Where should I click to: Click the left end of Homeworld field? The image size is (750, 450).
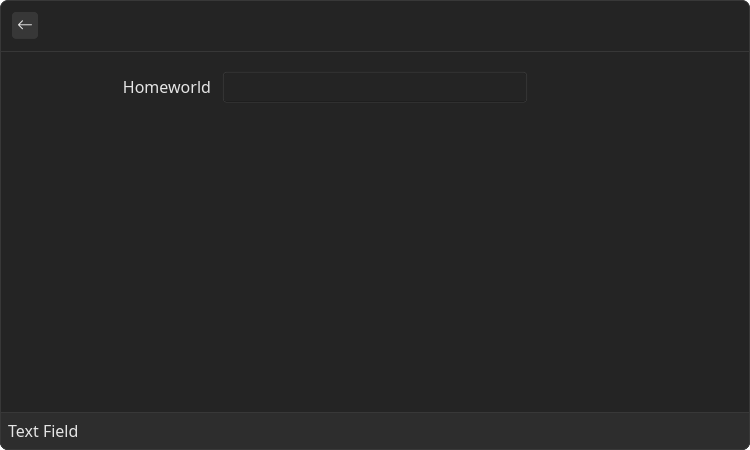232,87
